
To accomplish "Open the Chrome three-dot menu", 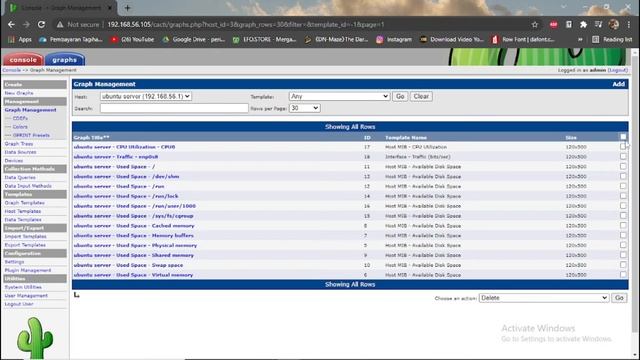I will click(629, 24).
